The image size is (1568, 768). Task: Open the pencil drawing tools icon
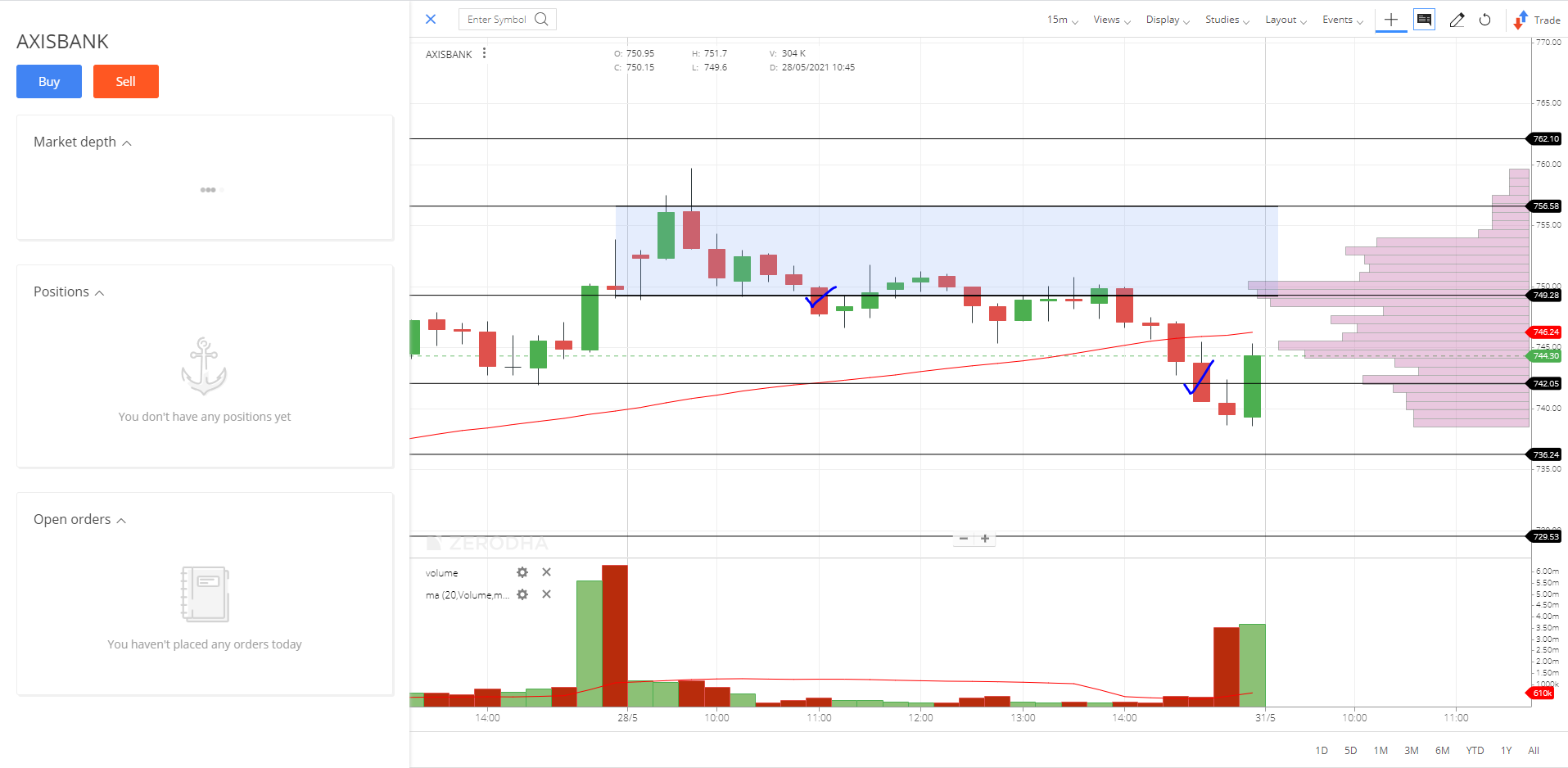[x=1457, y=20]
